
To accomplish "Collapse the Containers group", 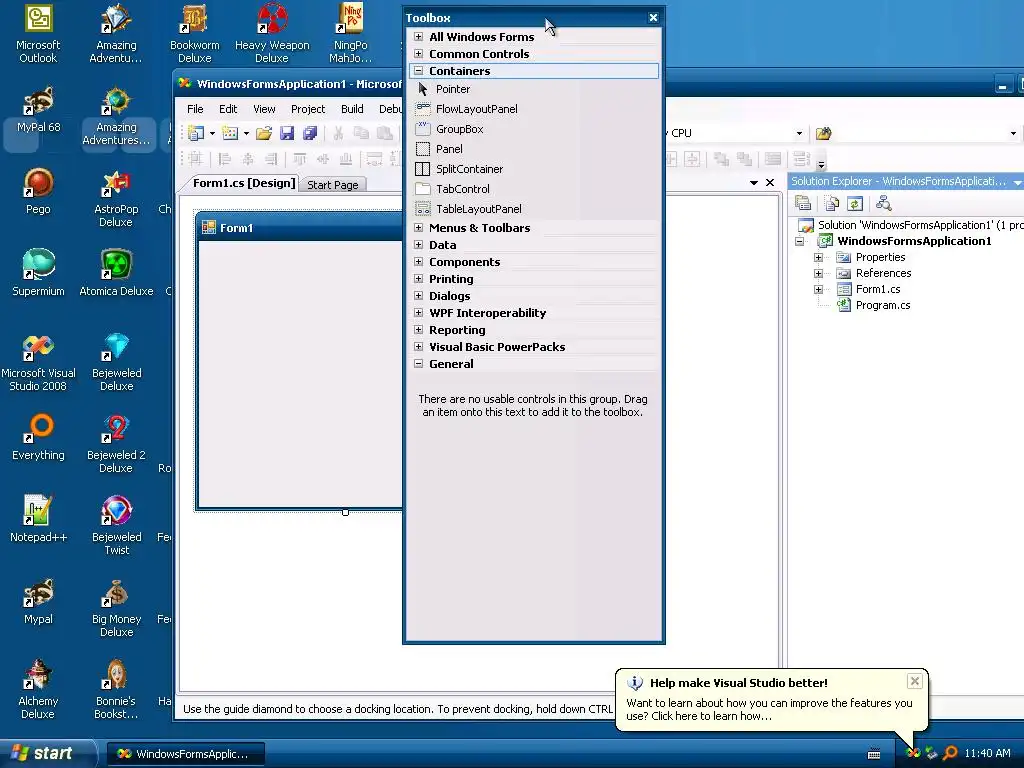I will (x=419, y=71).
